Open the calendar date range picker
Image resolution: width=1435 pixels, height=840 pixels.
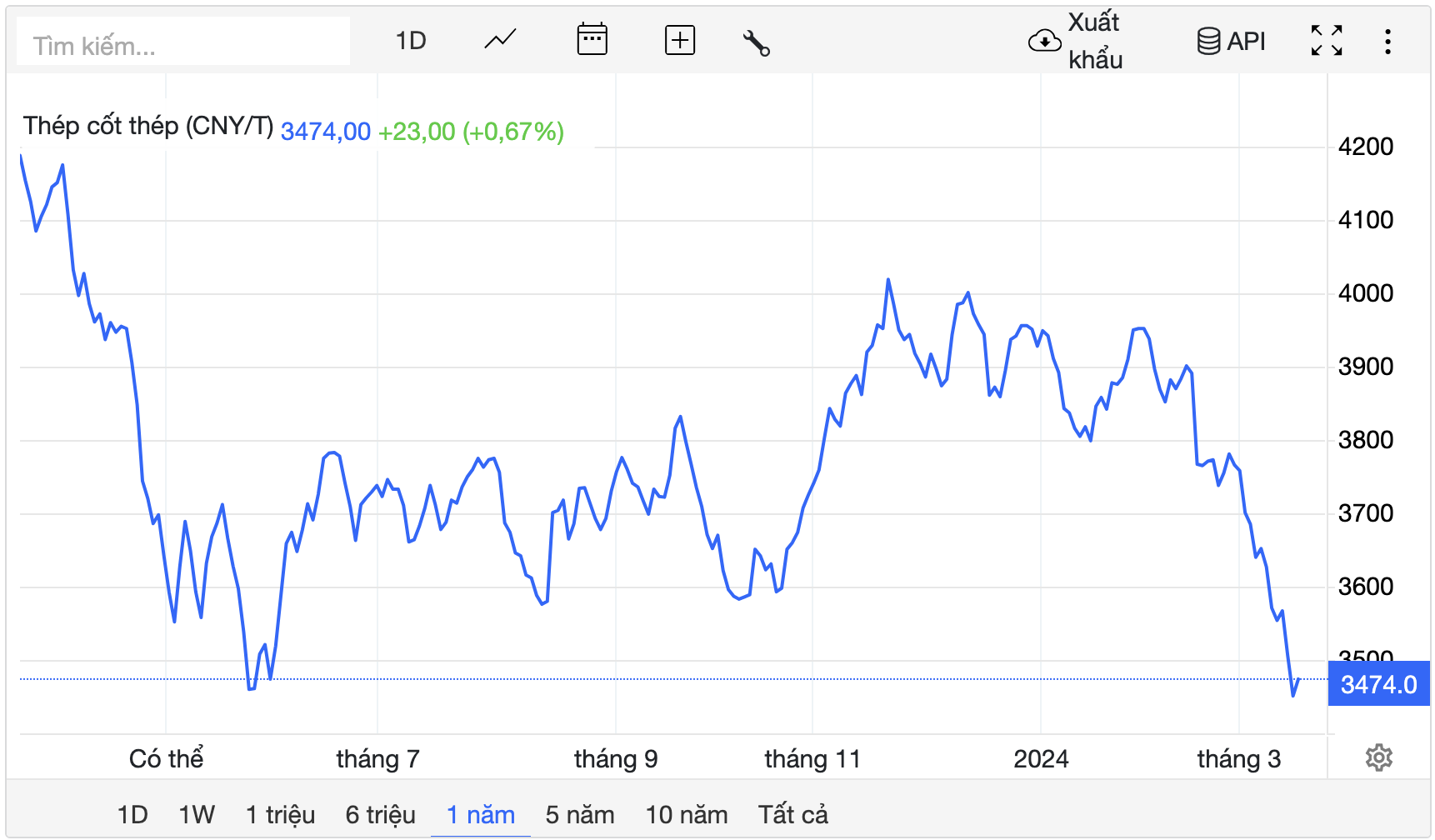(x=592, y=40)
